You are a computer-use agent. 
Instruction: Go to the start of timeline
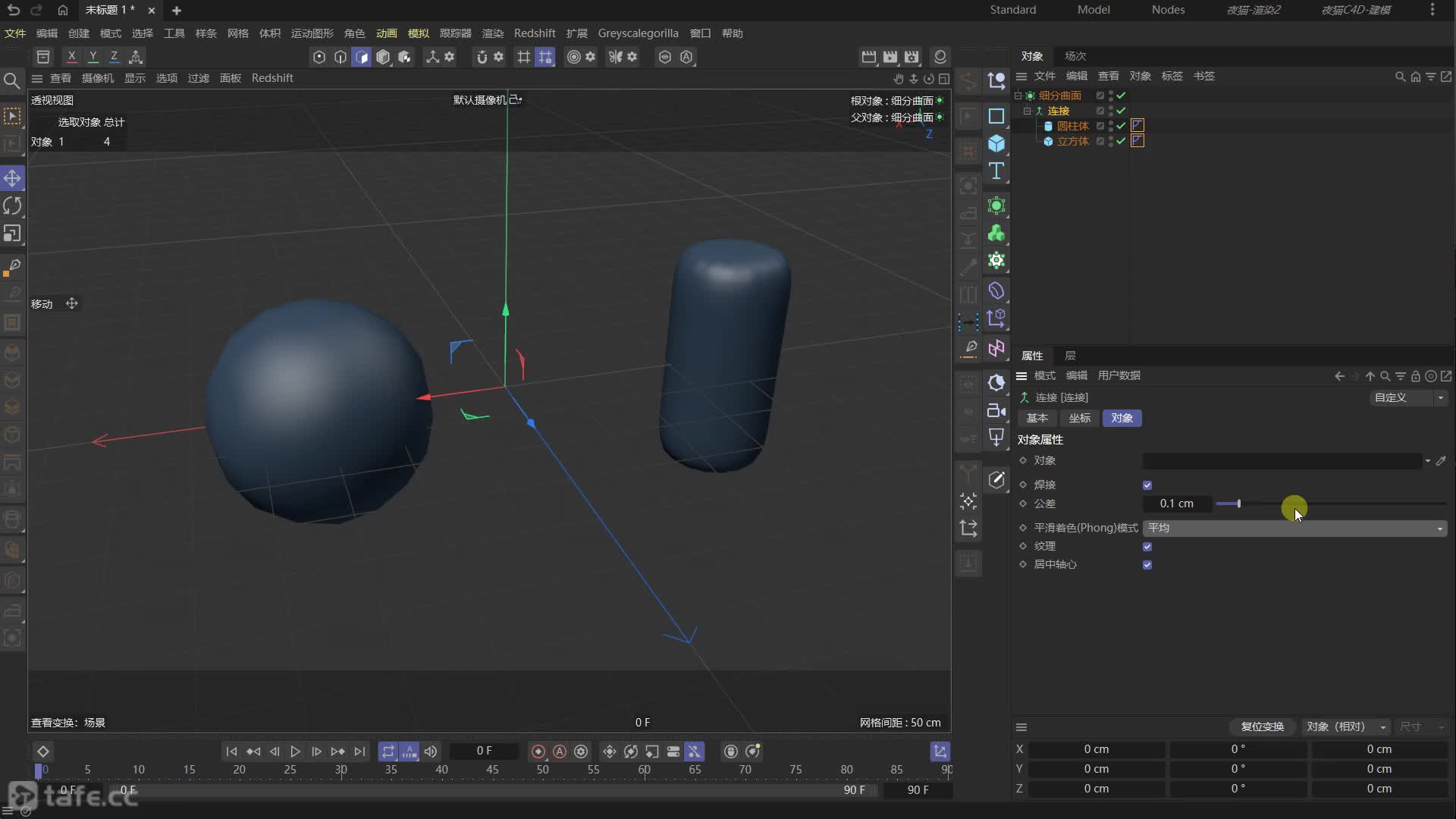click(231, 752)
